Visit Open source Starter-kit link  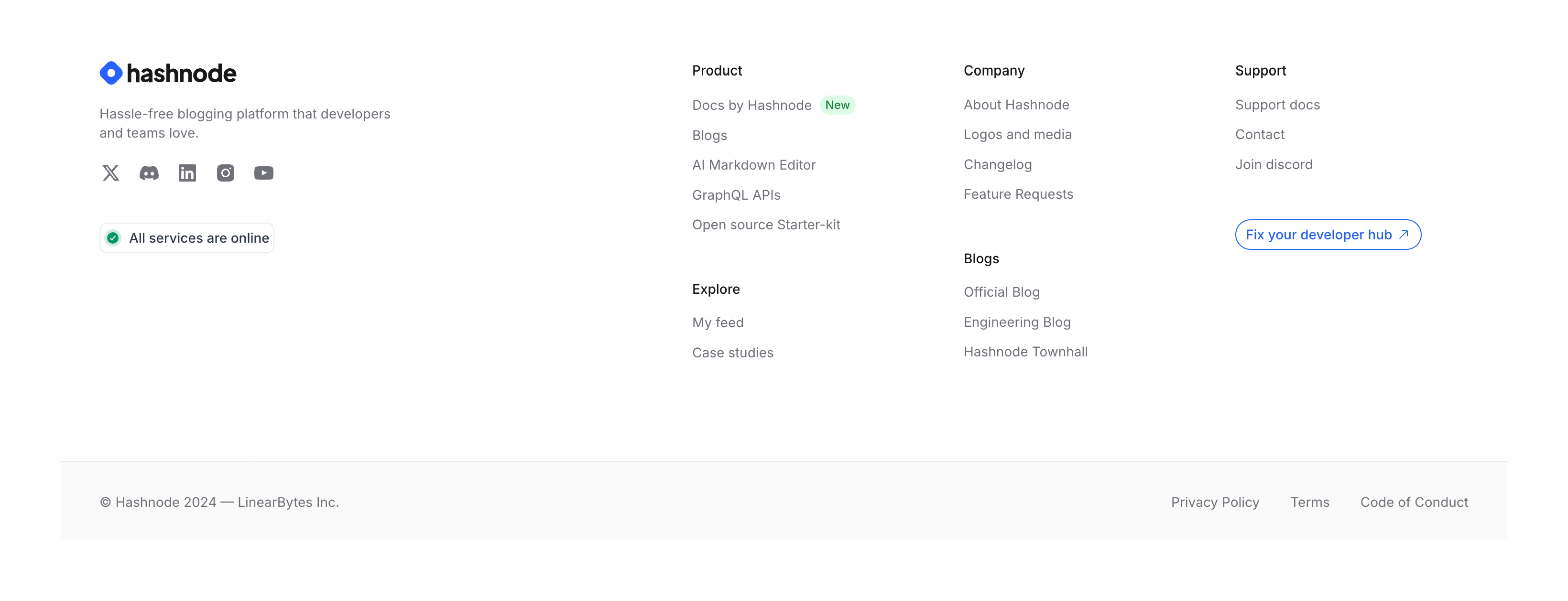click(x=766, y=225)
